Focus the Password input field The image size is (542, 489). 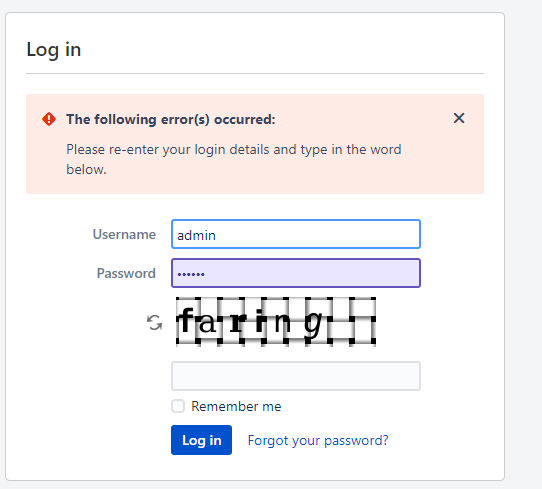[x=296, y=273]
